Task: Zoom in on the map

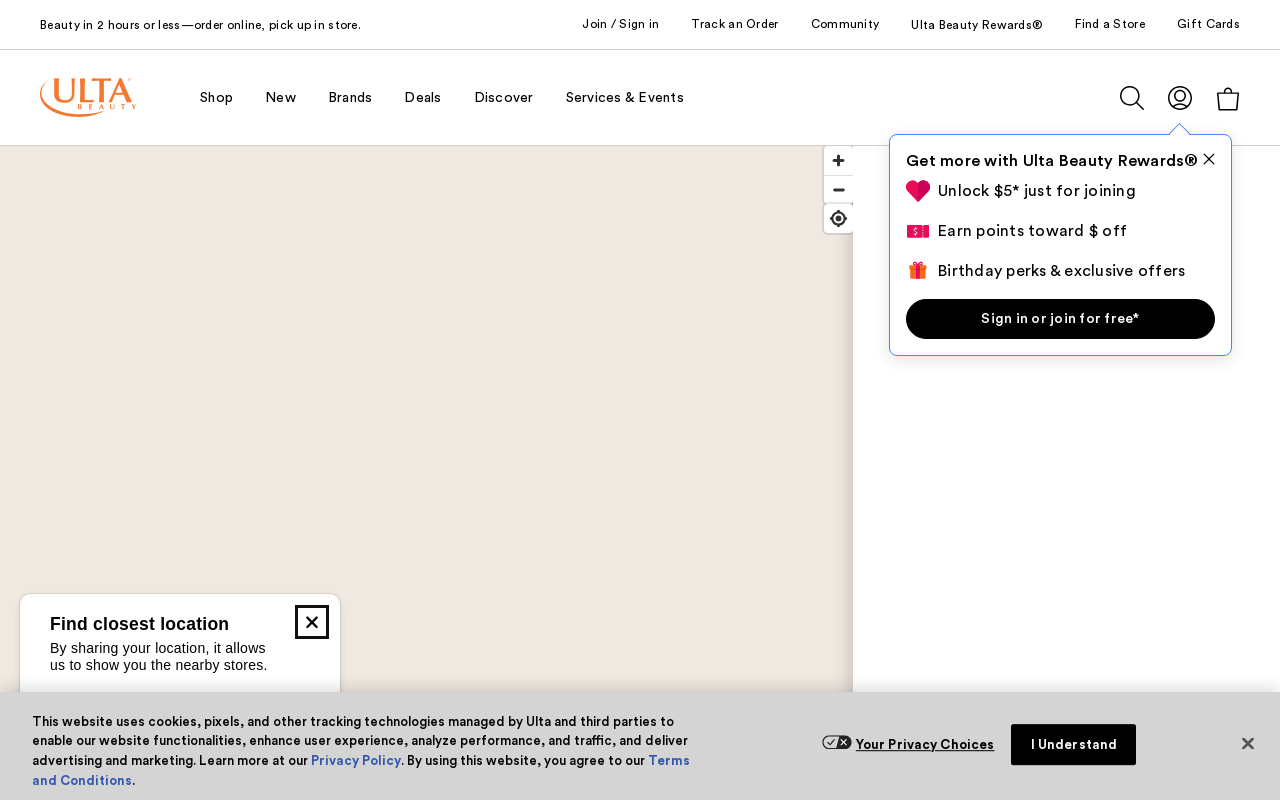Action: [838, 161]
